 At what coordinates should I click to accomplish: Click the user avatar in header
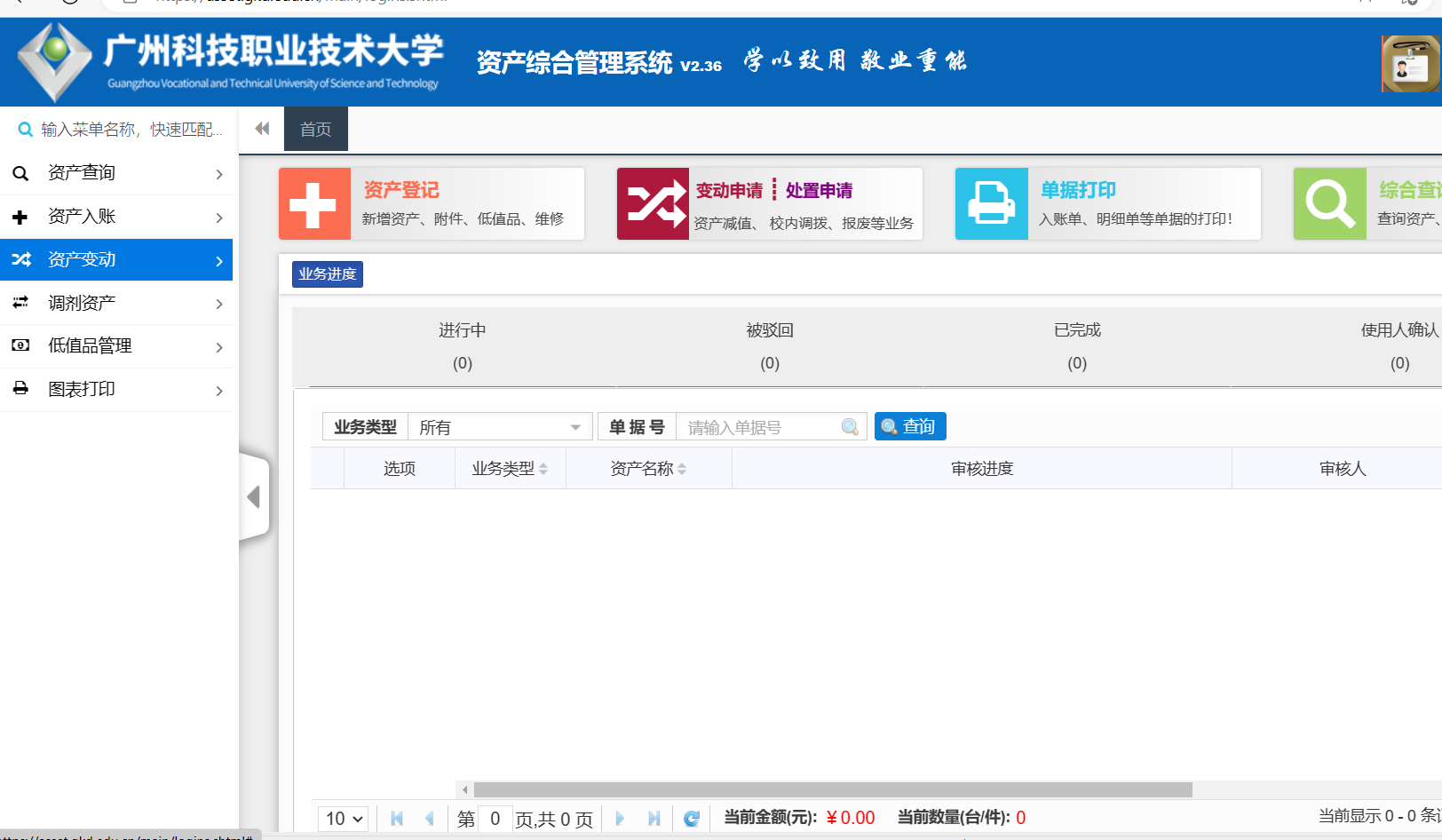[x=1410, y=64]
